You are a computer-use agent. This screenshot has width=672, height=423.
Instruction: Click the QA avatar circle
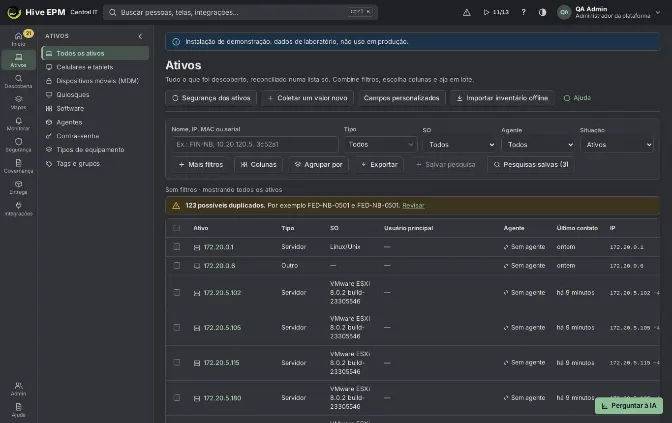(x=564, y=12)
